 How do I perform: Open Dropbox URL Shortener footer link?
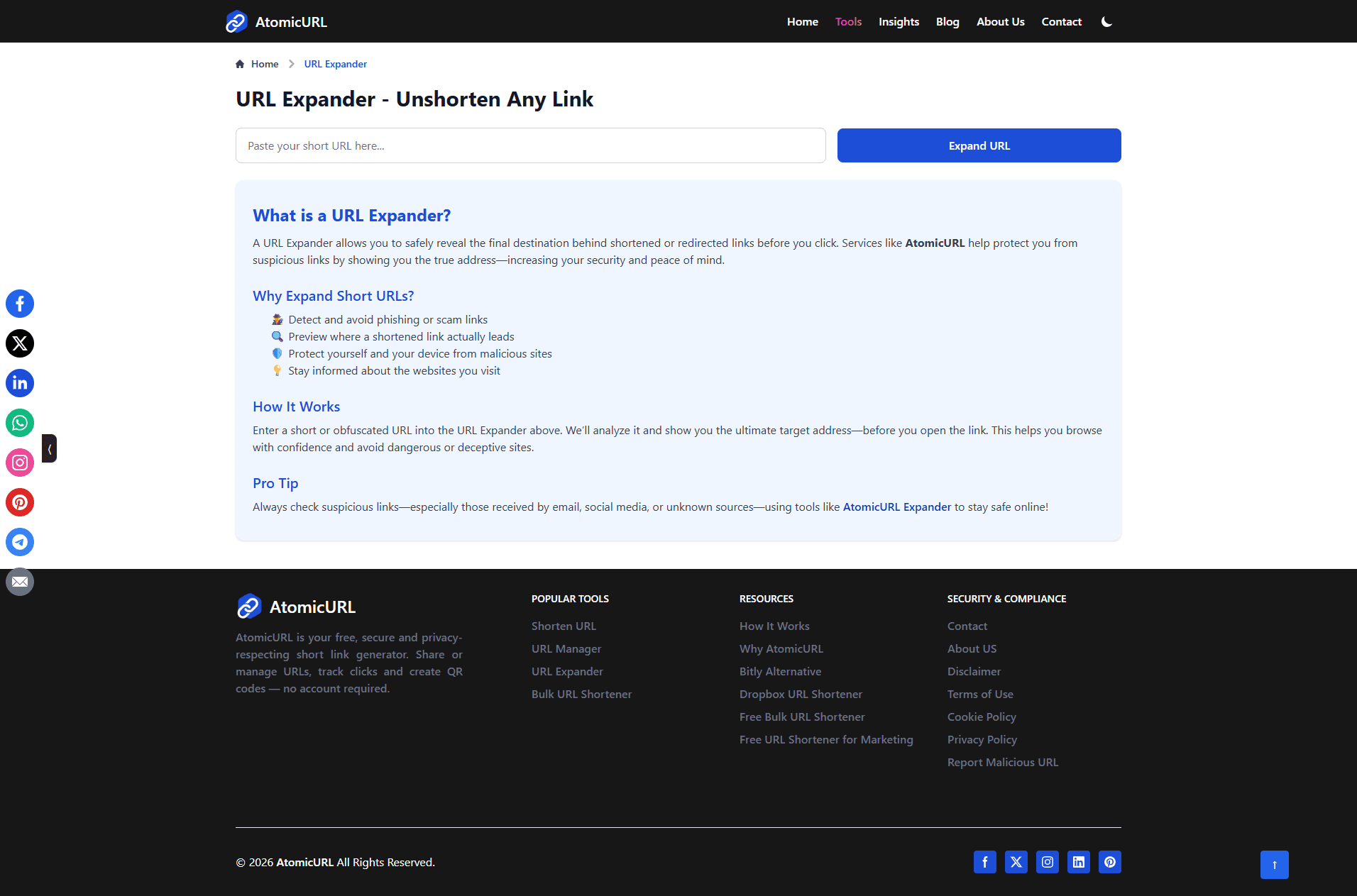[801, 694]
